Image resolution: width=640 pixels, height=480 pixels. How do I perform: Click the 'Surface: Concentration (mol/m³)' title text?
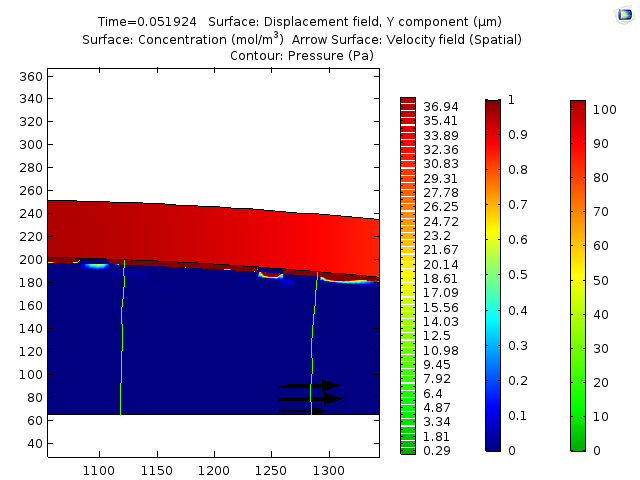click(x=182, y=39)
